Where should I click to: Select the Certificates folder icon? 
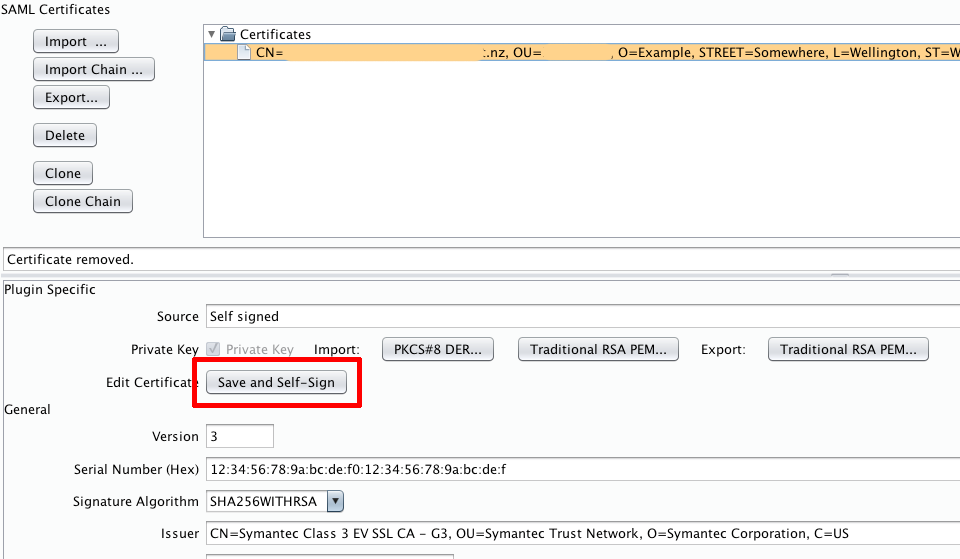pyautogui.click(x=228, y=34)
